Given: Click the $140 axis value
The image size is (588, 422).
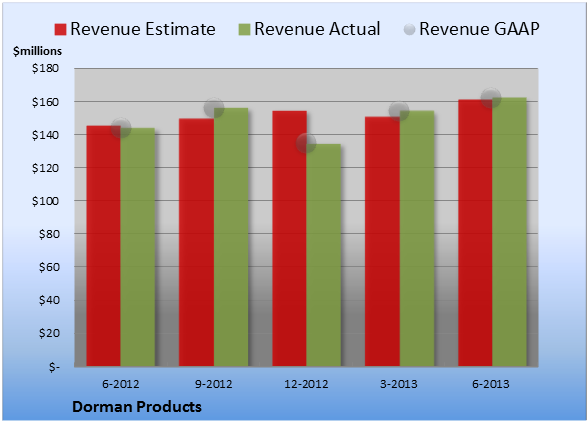Looking at the screenshot, I should (x=45, y=135).
